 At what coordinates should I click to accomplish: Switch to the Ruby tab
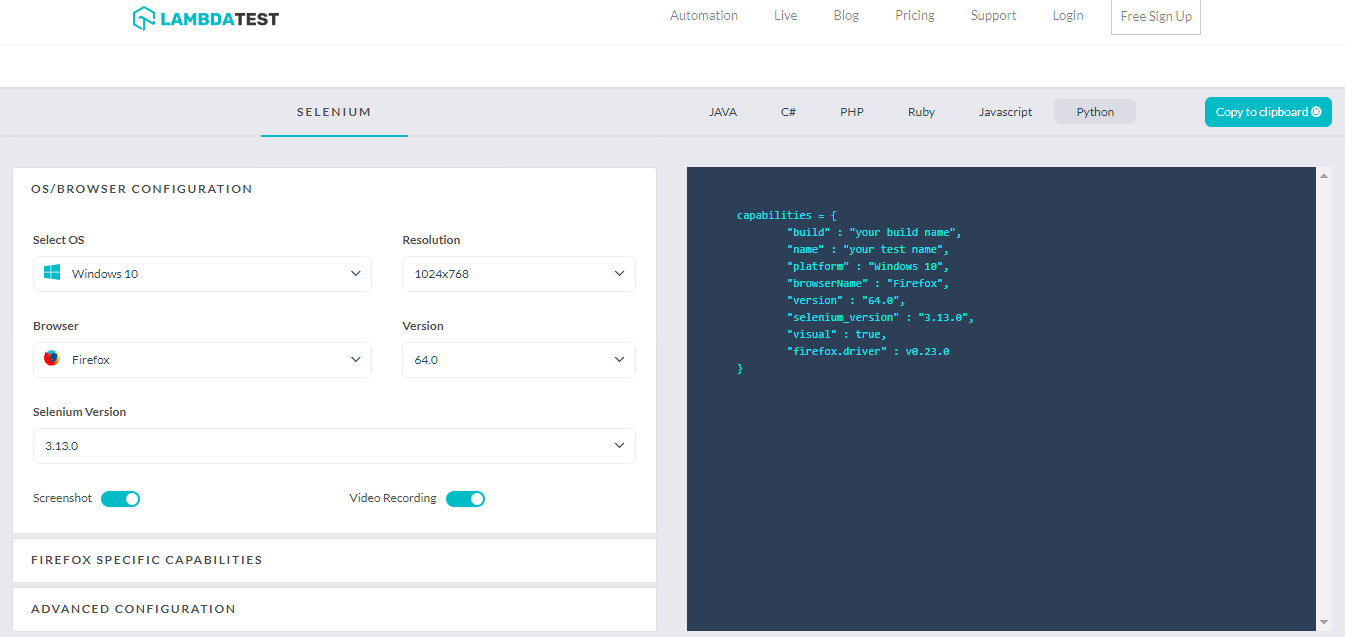(921, 112)
